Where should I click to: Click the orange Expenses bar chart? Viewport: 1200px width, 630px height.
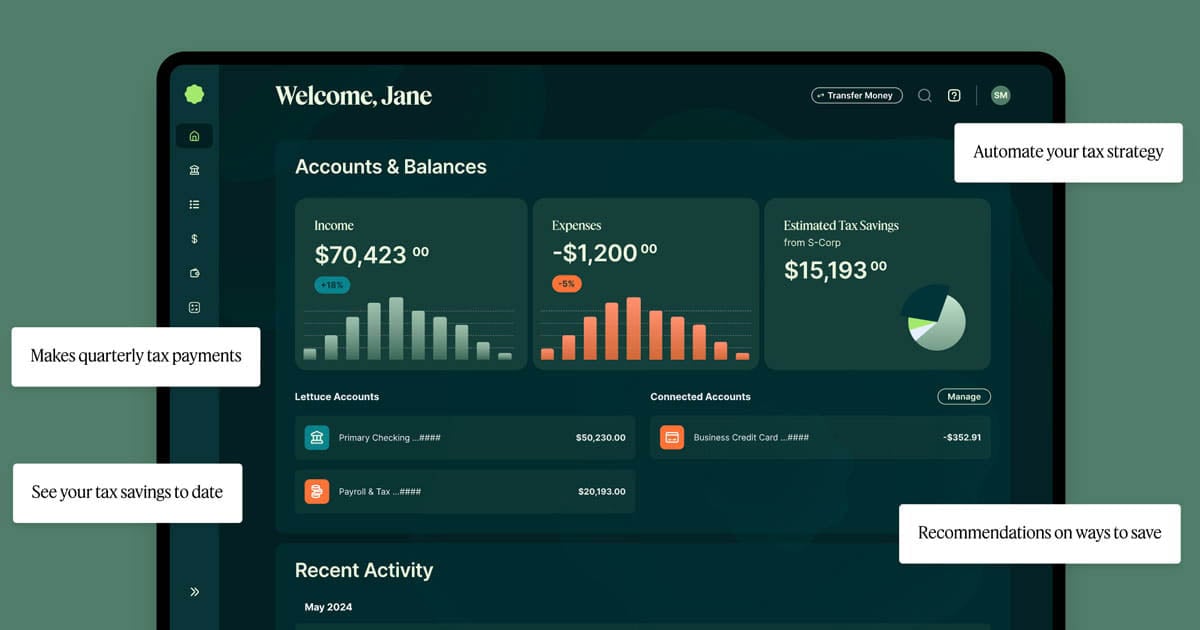tap(645, 329)
